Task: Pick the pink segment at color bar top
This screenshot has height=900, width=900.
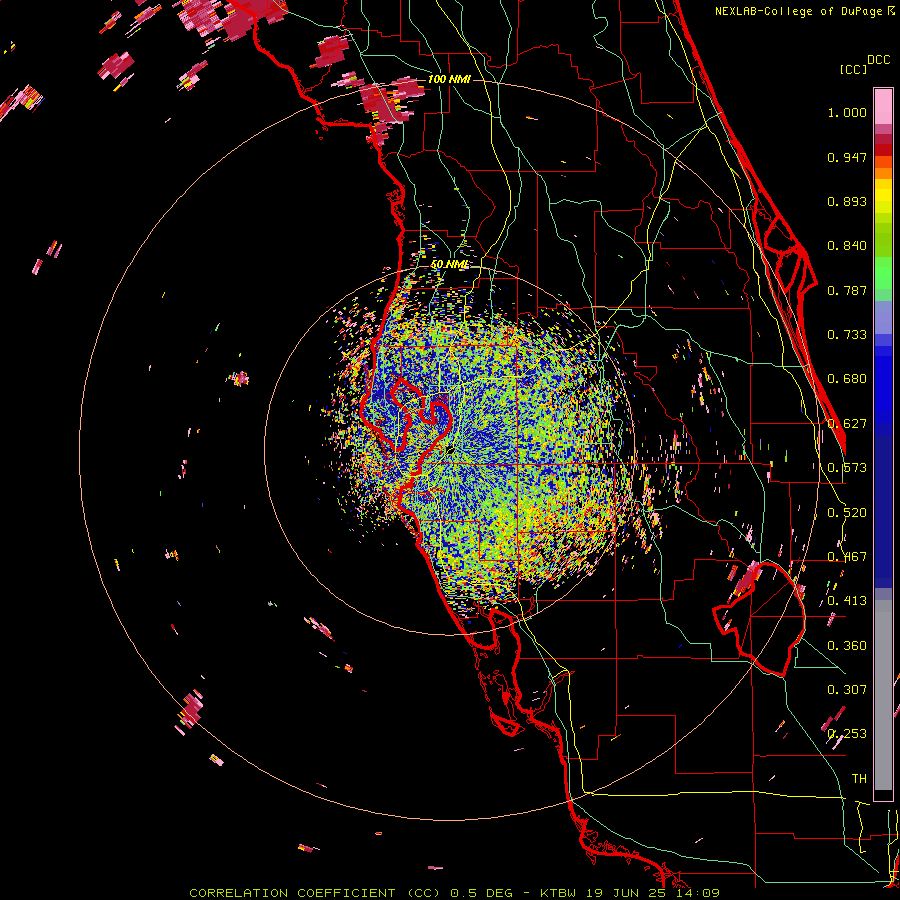Action: pyautogui.click(x=883, y=106)
